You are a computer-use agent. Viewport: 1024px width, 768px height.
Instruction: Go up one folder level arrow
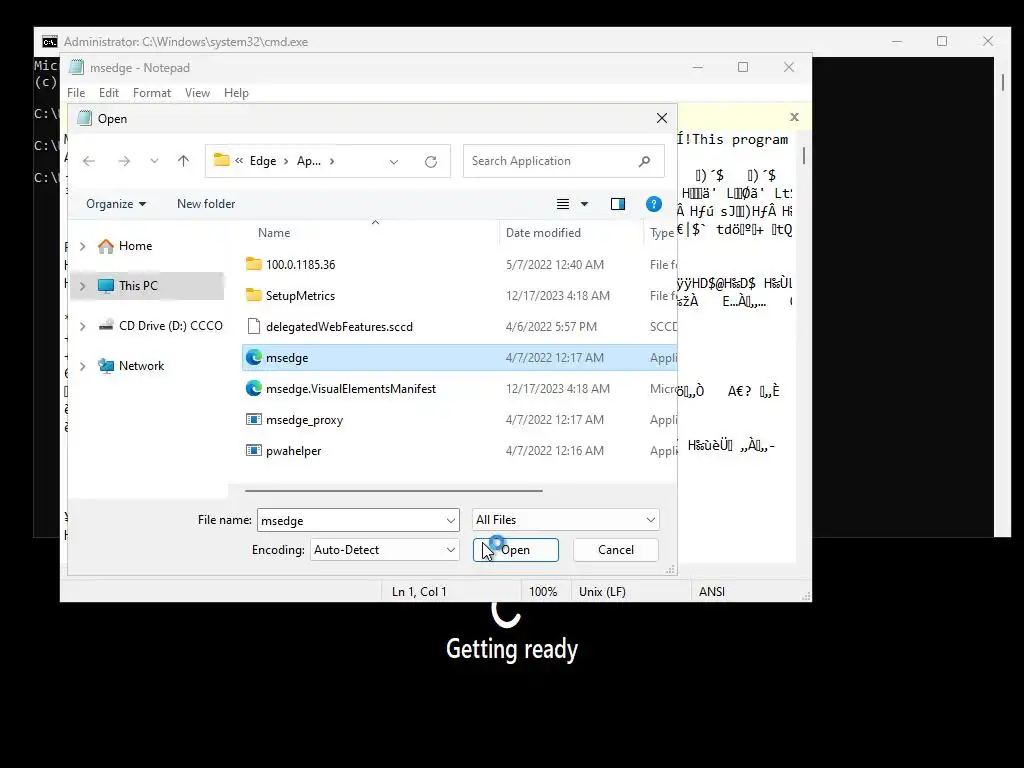point(184,161)
